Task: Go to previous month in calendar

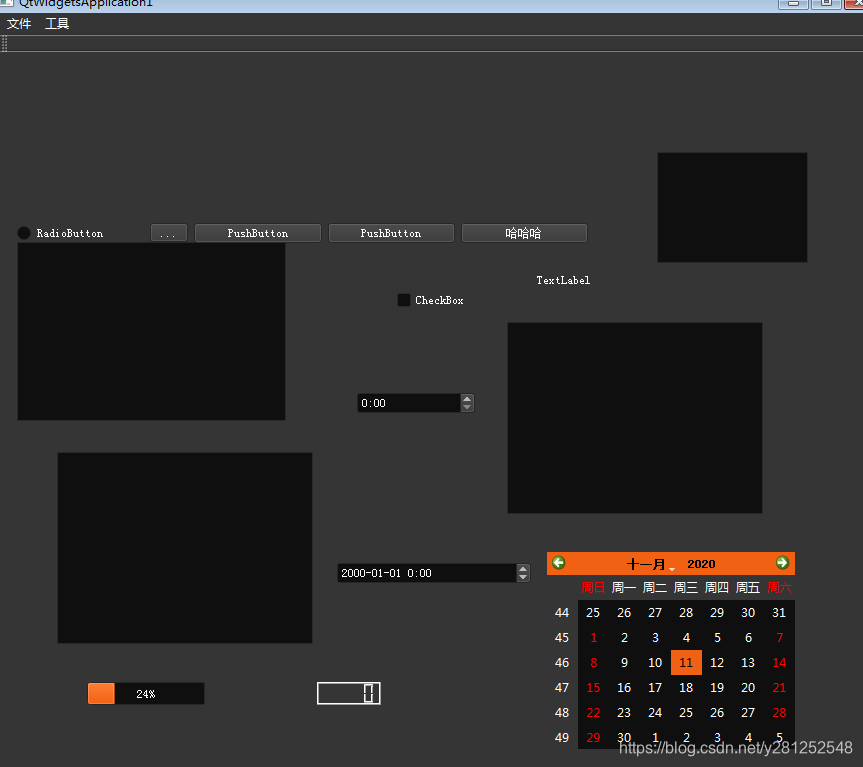Action: point(559,563)
